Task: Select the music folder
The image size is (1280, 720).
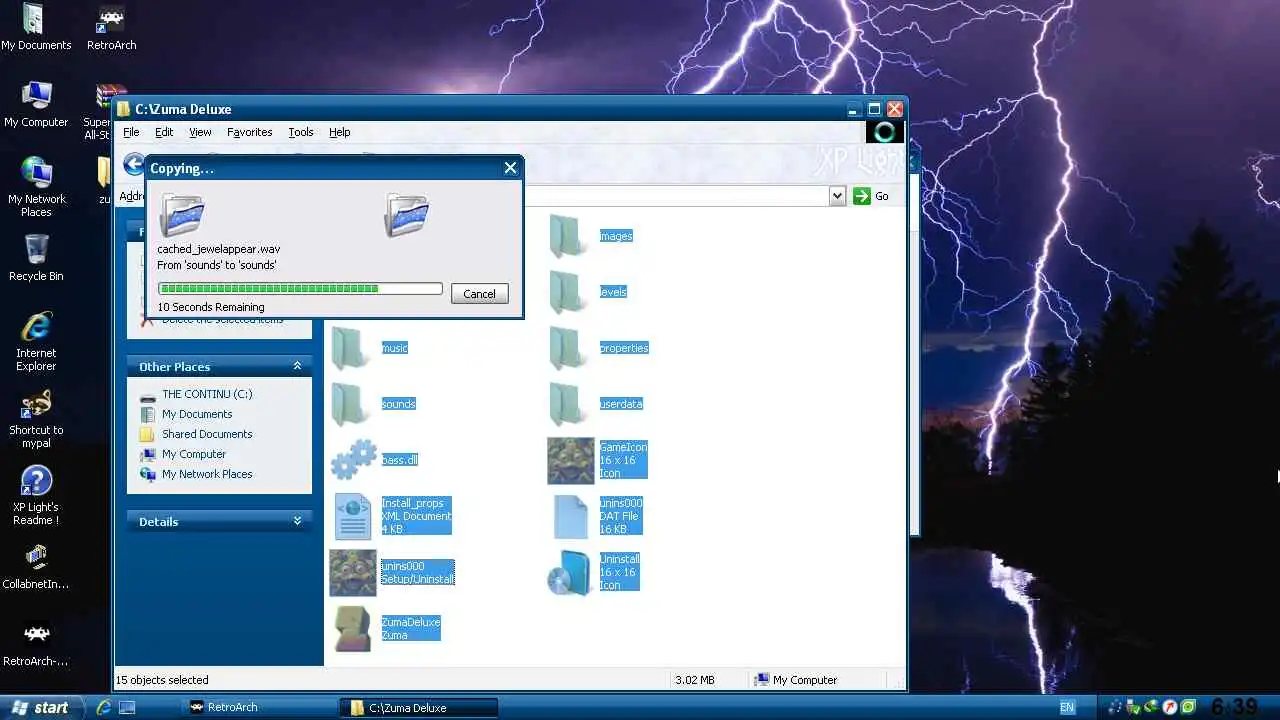Action: point(350,348)
